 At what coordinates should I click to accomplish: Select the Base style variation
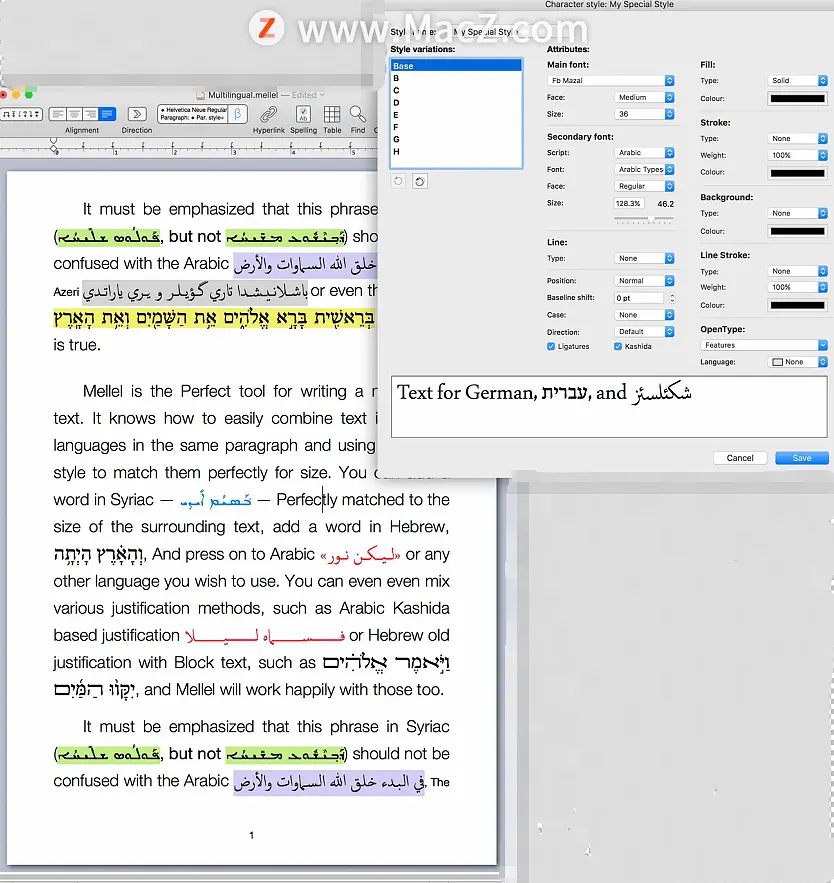point(456,66)
